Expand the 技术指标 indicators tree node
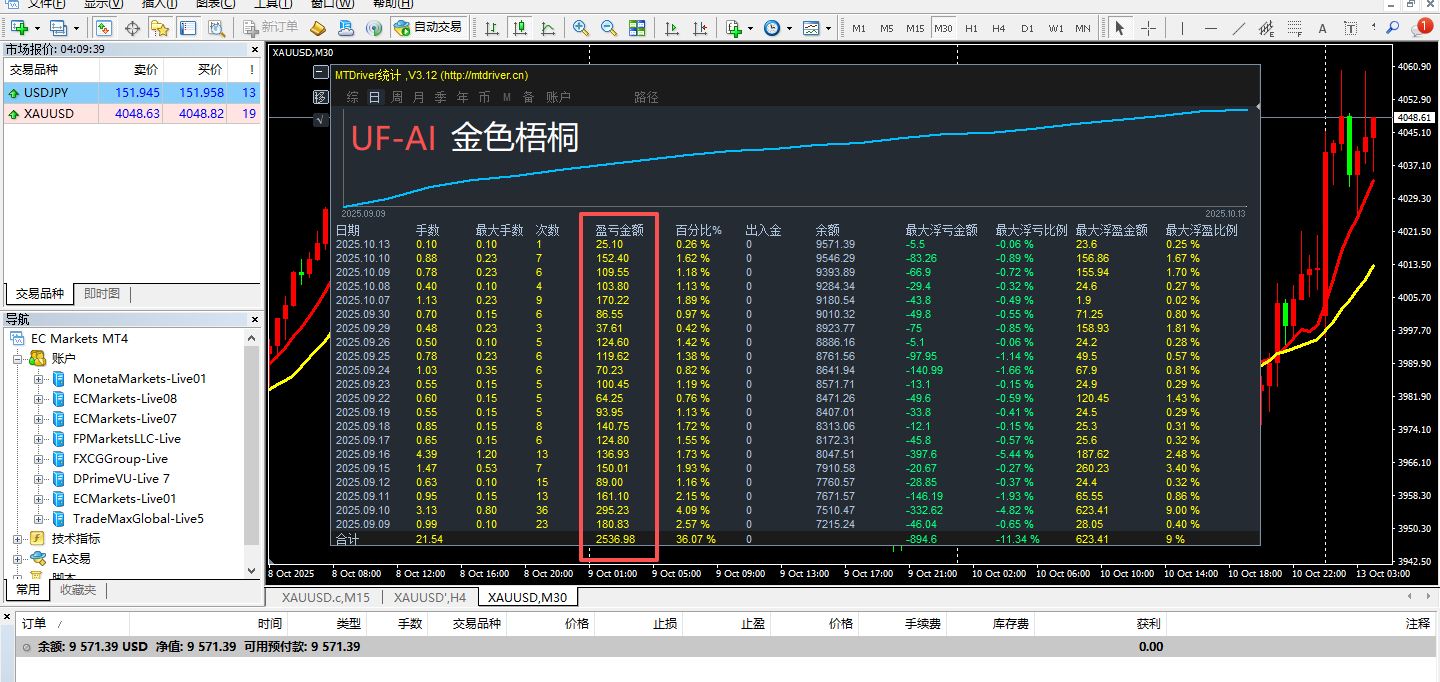 [18, 538]
